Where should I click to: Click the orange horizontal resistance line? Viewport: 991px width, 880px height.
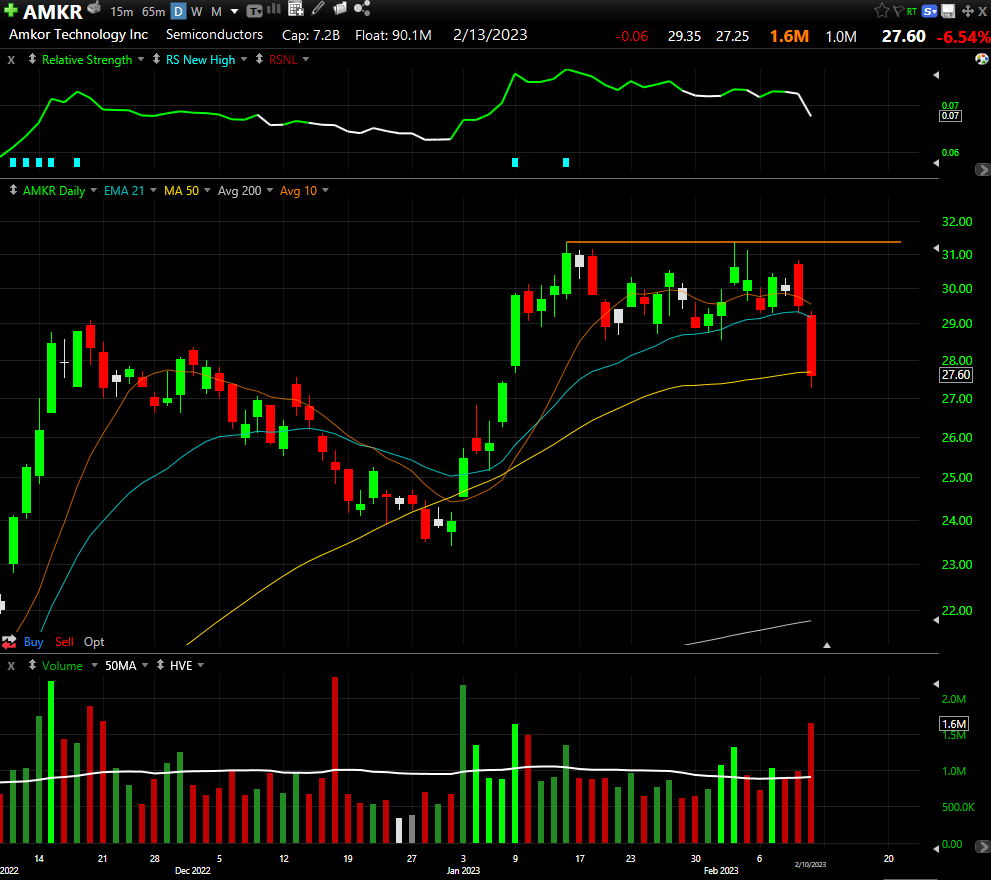pos(733,242)
